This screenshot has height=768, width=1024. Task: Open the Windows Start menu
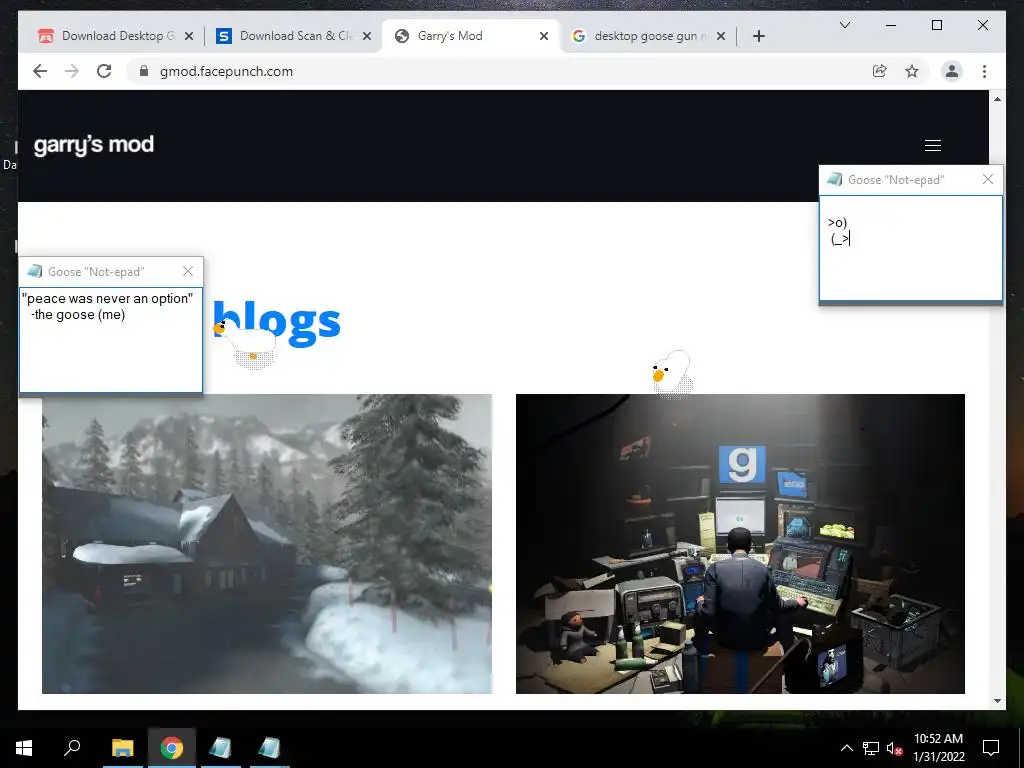pos(24,748)
